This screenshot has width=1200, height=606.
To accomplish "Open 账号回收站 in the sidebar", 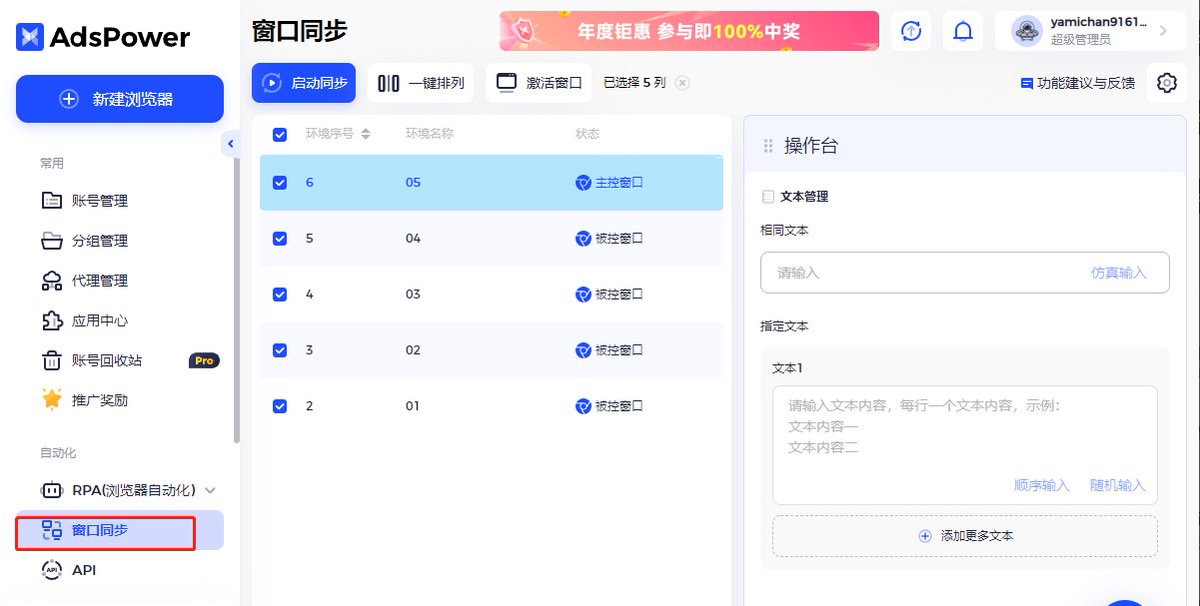I will (107, 360).
